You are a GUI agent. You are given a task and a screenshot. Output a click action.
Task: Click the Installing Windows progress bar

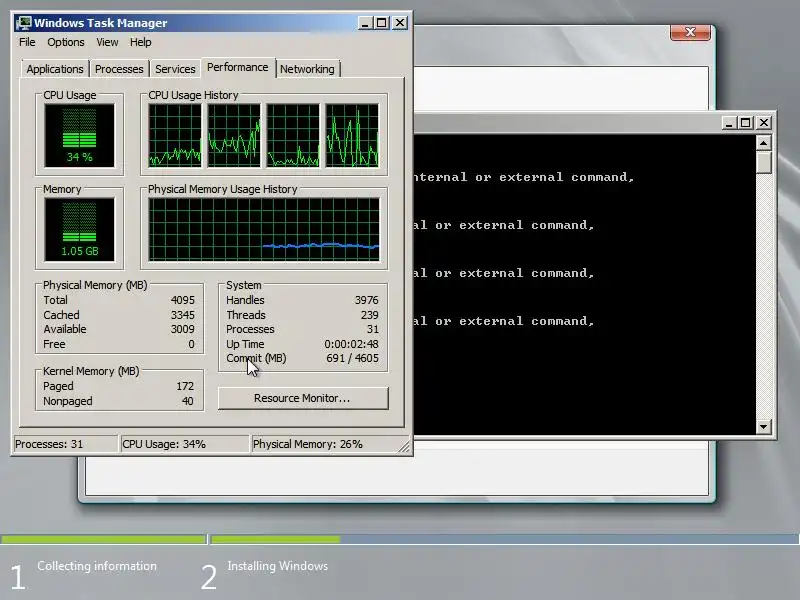point(505,539)
